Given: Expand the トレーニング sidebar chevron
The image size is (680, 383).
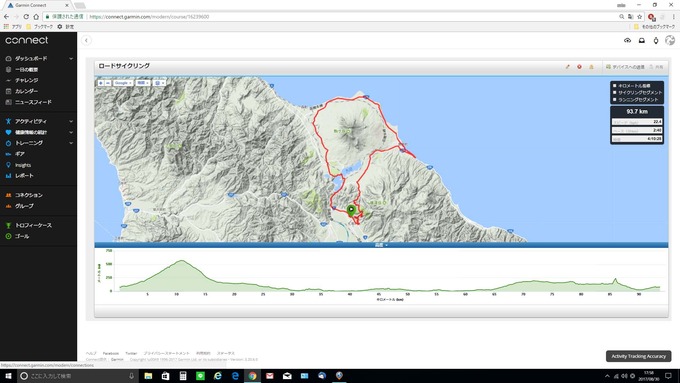Looking at the screenshot, I should click(x=71, y=143).
